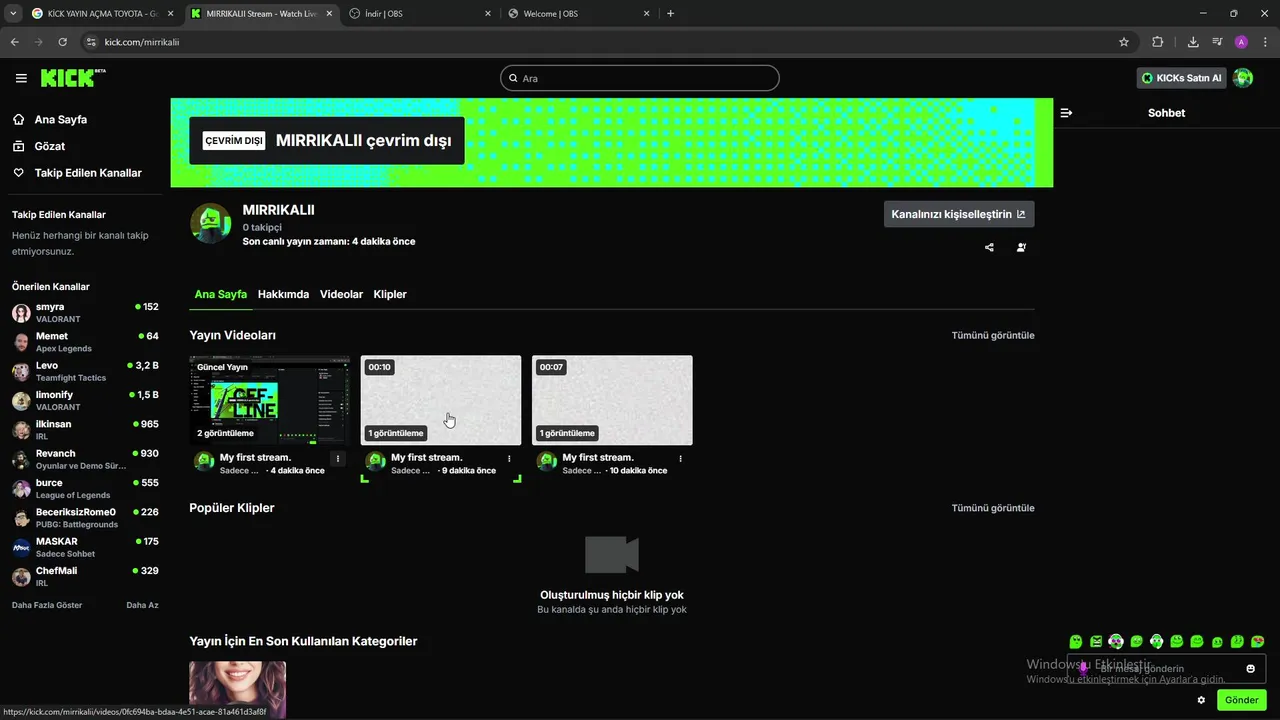1280x720 pixels.
Task: Switch to the Welcome | OBS tab
Action: pos(578,14)
